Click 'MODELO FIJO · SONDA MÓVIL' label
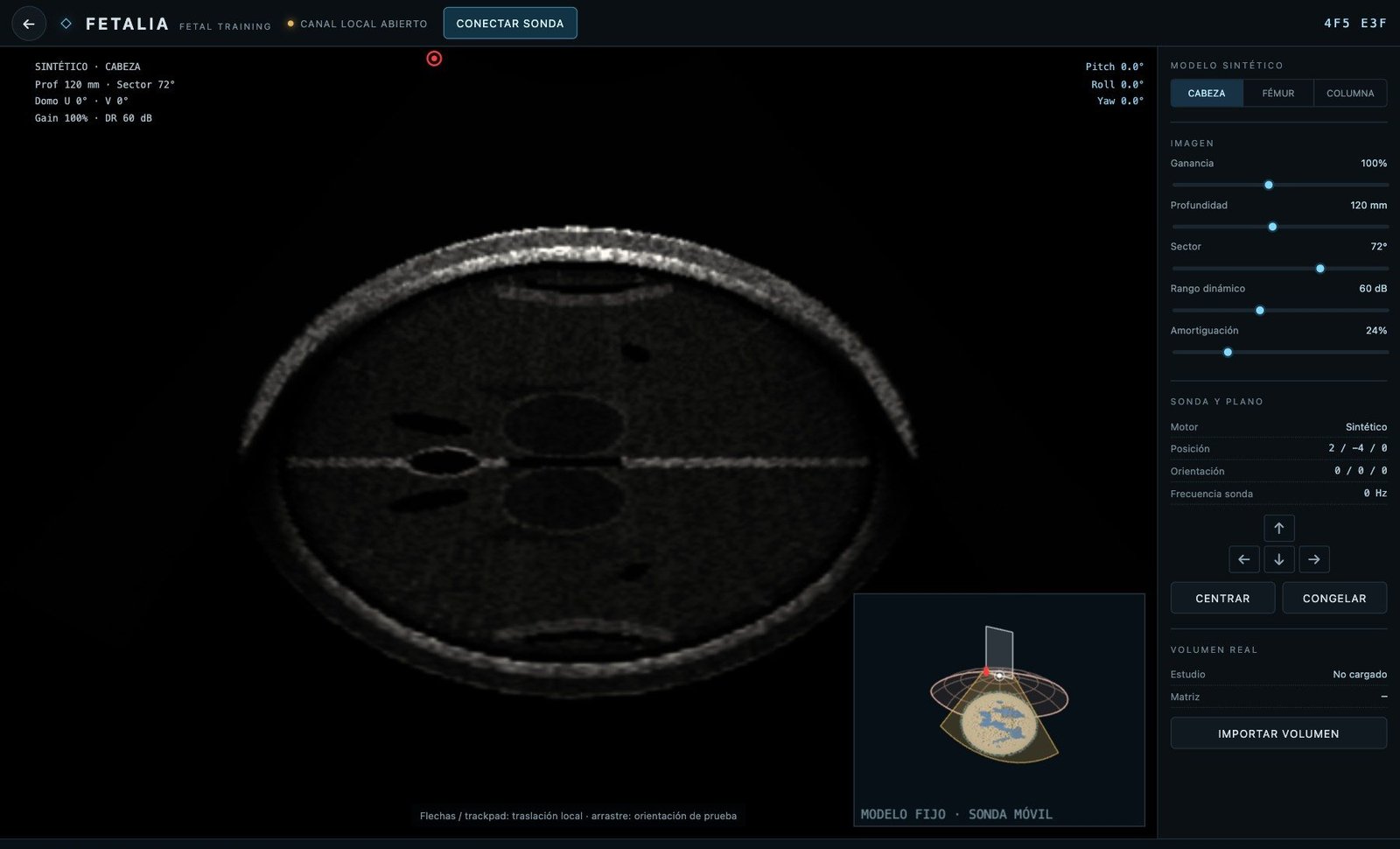The height and width of the screenshot is (849, 1400). (x=956, y=814)
